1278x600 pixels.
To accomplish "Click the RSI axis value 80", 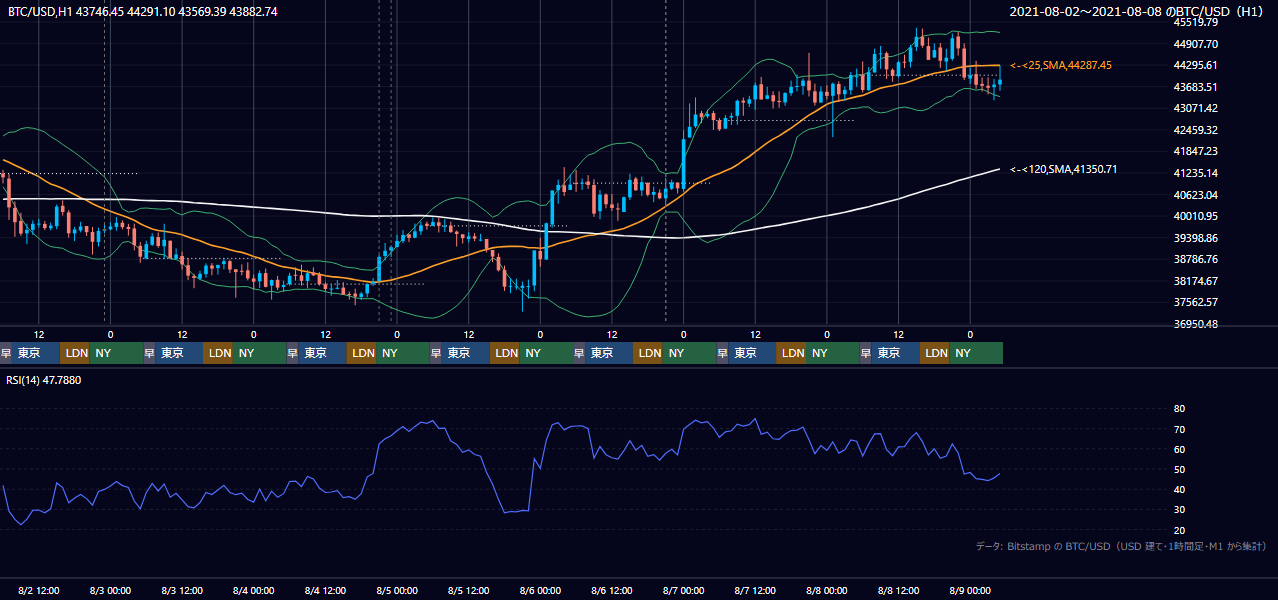I will coord(1179,409).
